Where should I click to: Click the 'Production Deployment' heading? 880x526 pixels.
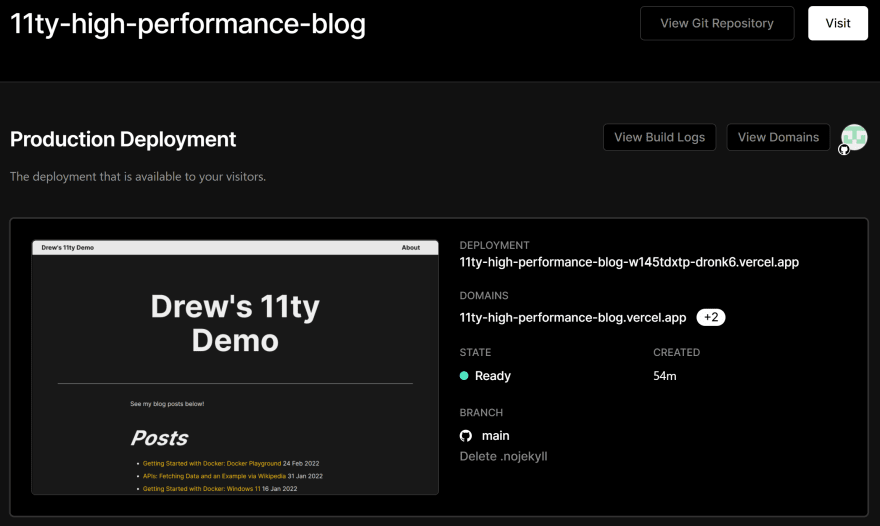click(123, 139)
